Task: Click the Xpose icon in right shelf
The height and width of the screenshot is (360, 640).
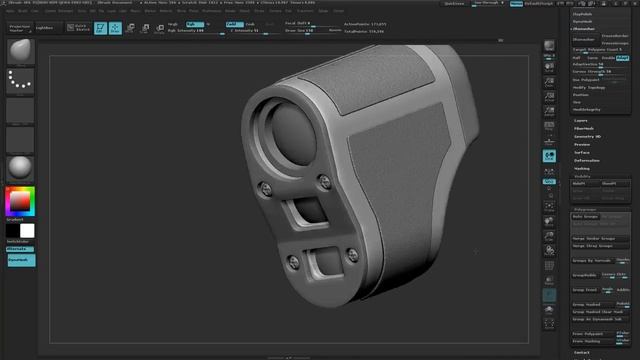Action: (549, 324)
